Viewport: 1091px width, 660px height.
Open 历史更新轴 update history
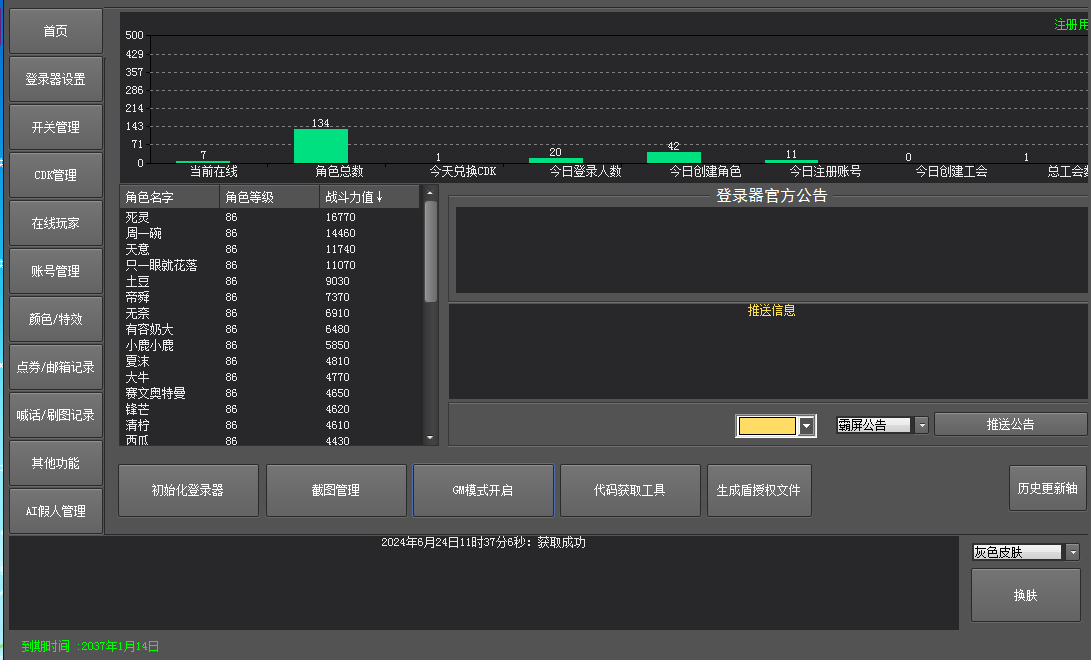tap(1047, 489)
